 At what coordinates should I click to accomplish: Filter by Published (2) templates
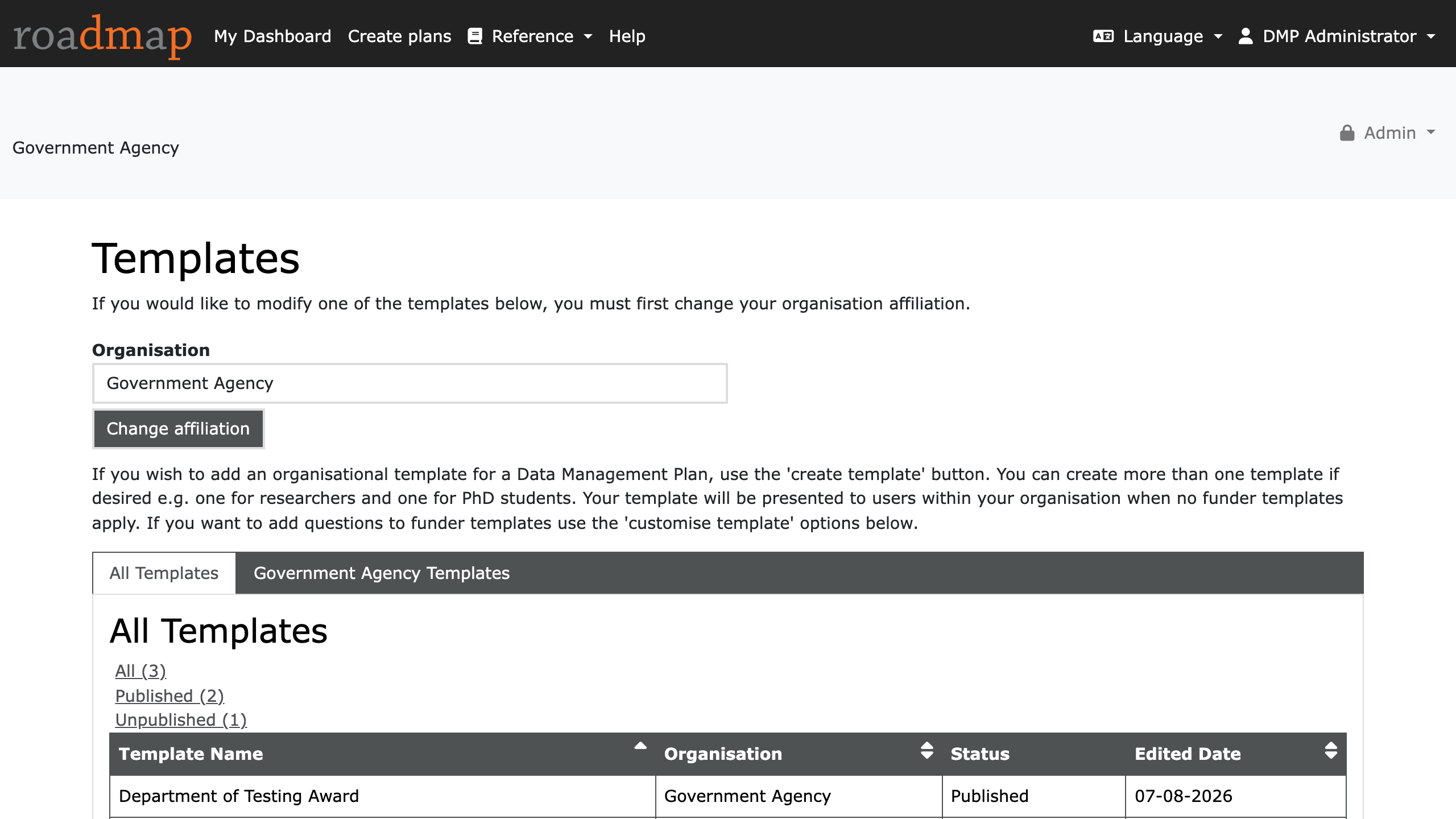(169, 696)
